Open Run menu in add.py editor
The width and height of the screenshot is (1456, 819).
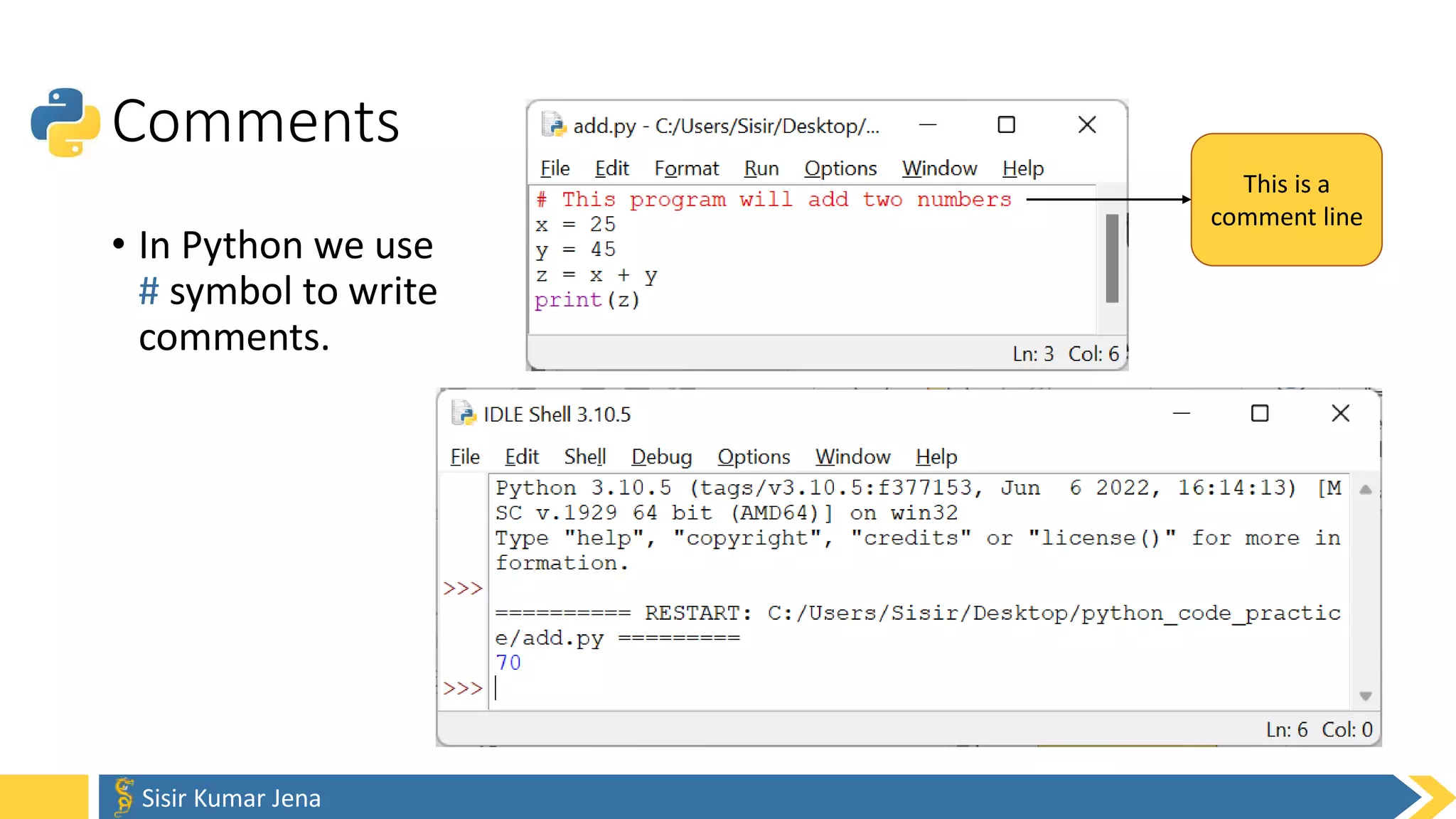(761, 168)
